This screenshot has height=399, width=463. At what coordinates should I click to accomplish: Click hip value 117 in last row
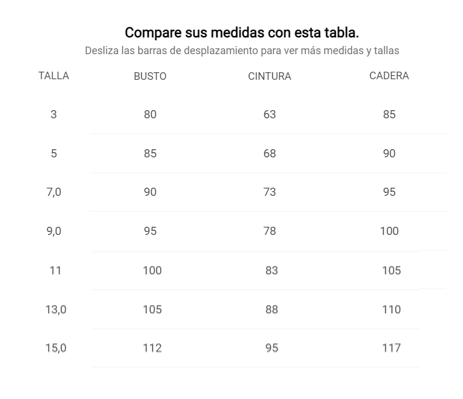pos(391,348)
